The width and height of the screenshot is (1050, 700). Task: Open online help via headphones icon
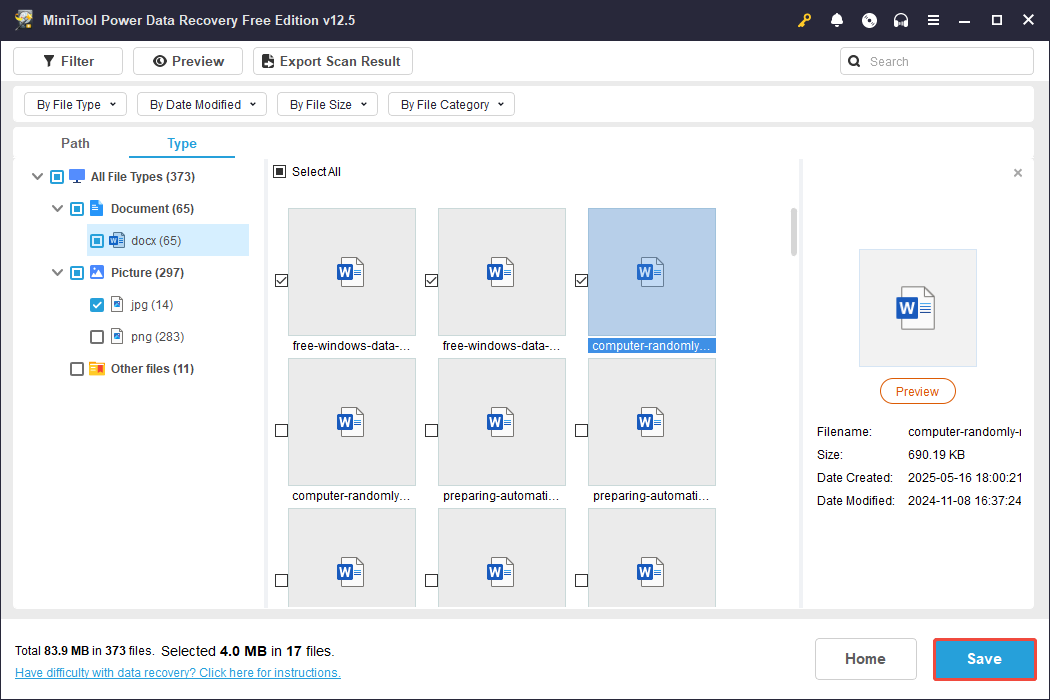coord(901,19)
